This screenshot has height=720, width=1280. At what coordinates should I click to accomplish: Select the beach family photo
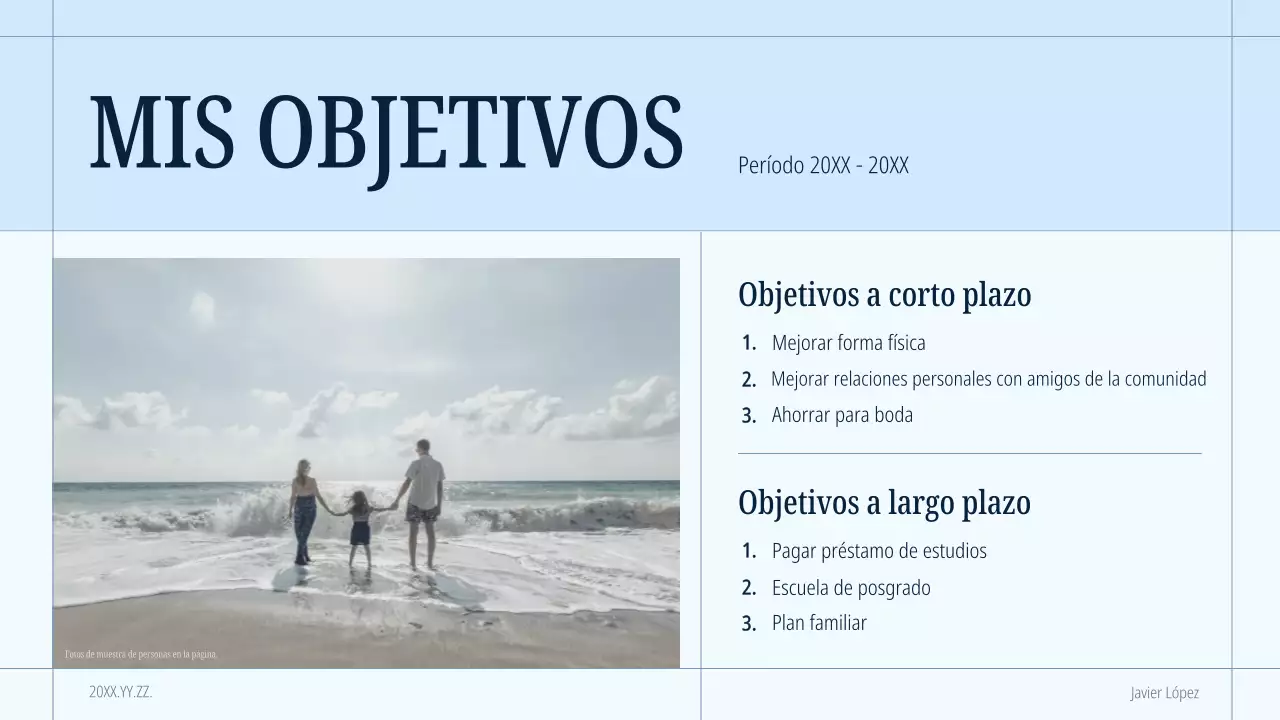tap(366, 460)
